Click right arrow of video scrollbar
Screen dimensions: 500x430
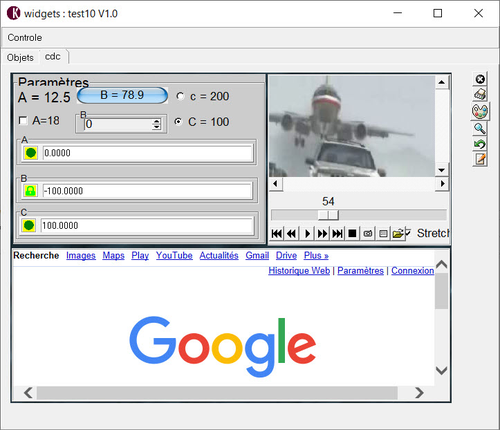[x=442, y=184]
